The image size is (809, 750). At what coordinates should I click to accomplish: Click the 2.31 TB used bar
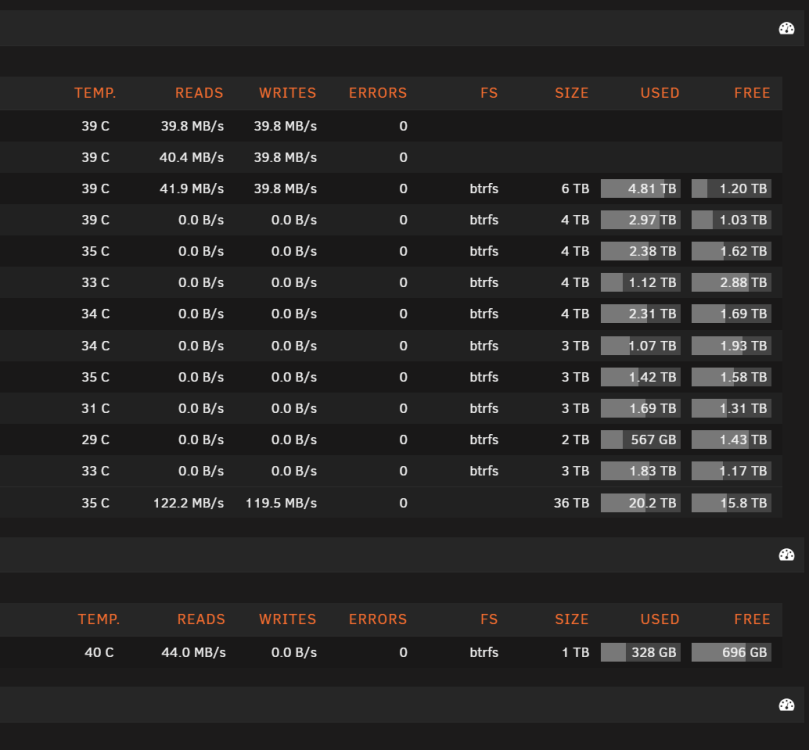tap(641, 314)
